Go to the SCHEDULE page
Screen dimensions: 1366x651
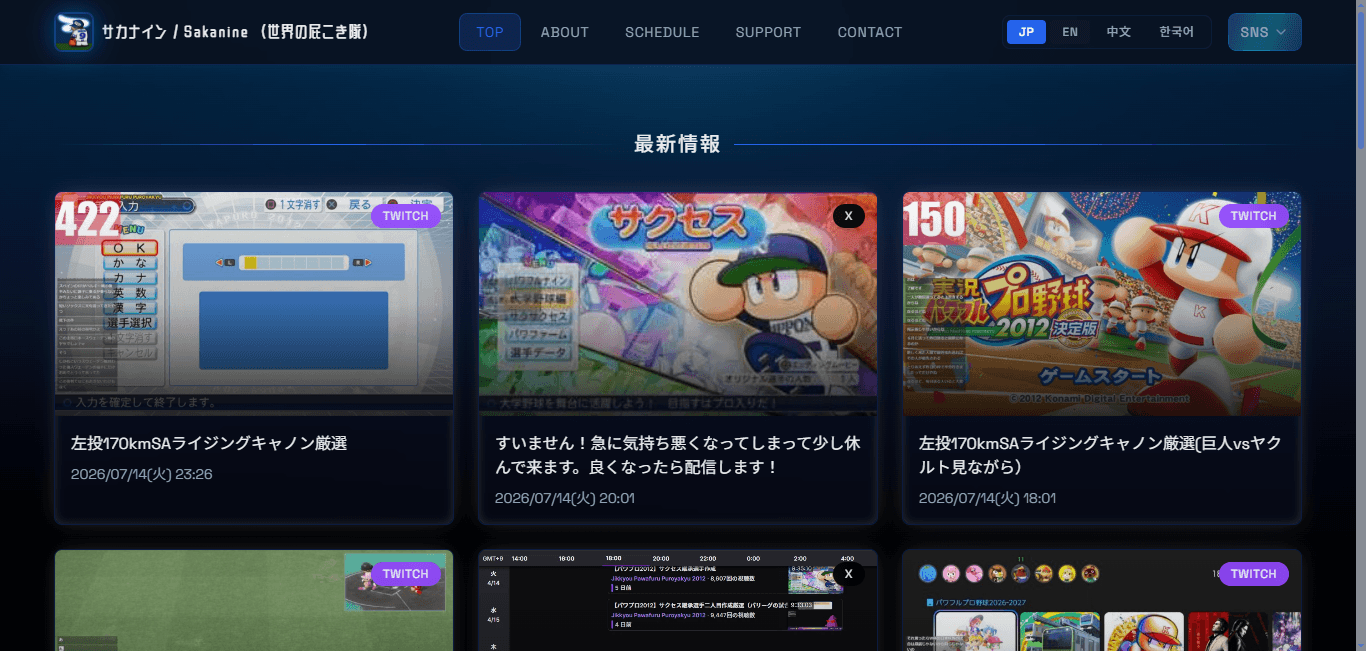662,32
